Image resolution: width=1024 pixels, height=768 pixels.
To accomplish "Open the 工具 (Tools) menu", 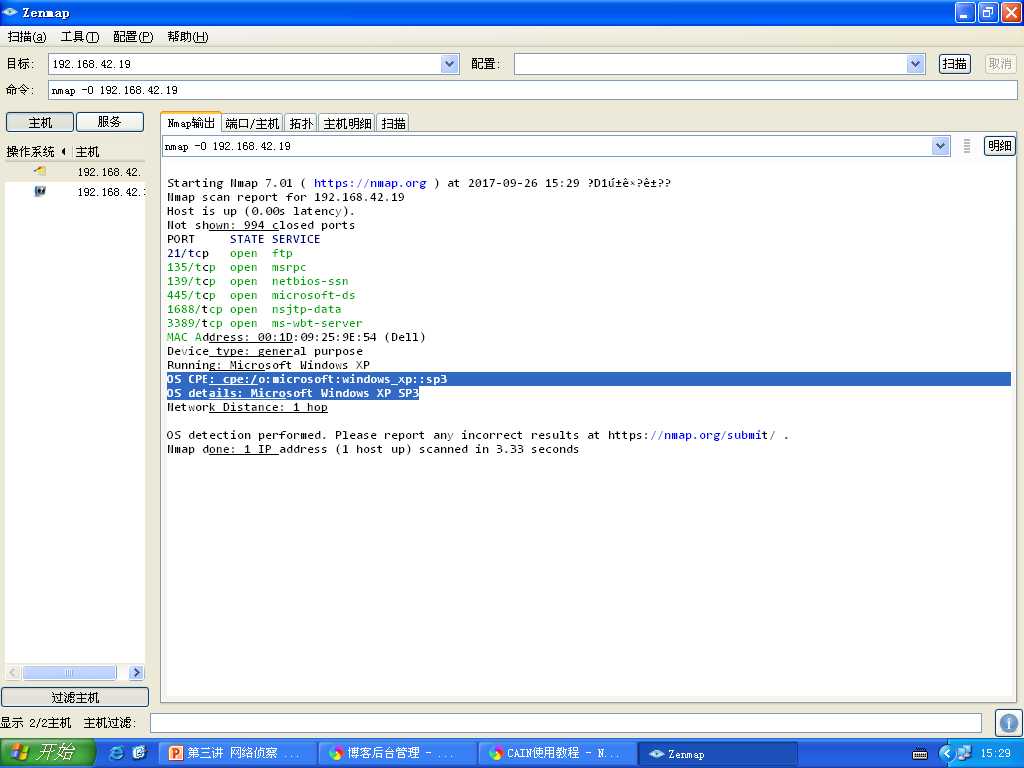I will pyautogui.click(x=80, y=37).
